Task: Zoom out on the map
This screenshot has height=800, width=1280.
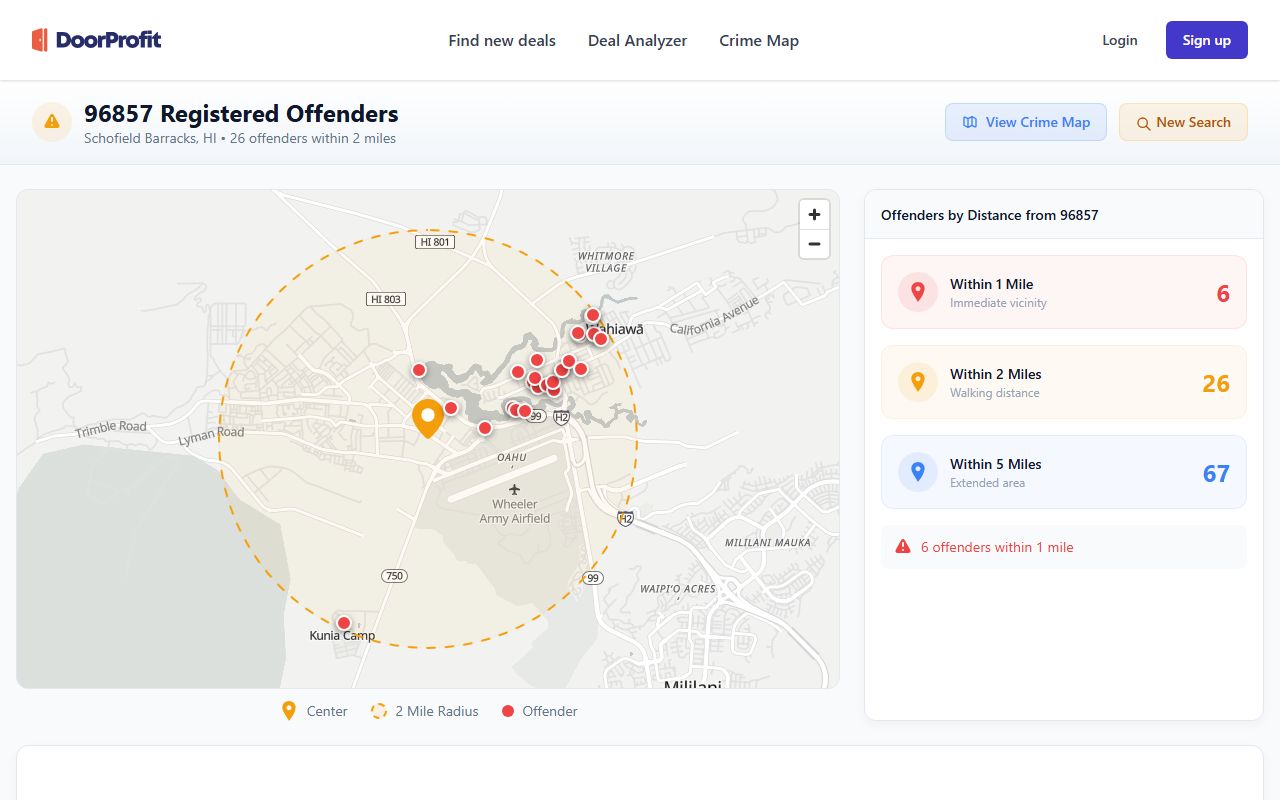Action: point(814,244)
